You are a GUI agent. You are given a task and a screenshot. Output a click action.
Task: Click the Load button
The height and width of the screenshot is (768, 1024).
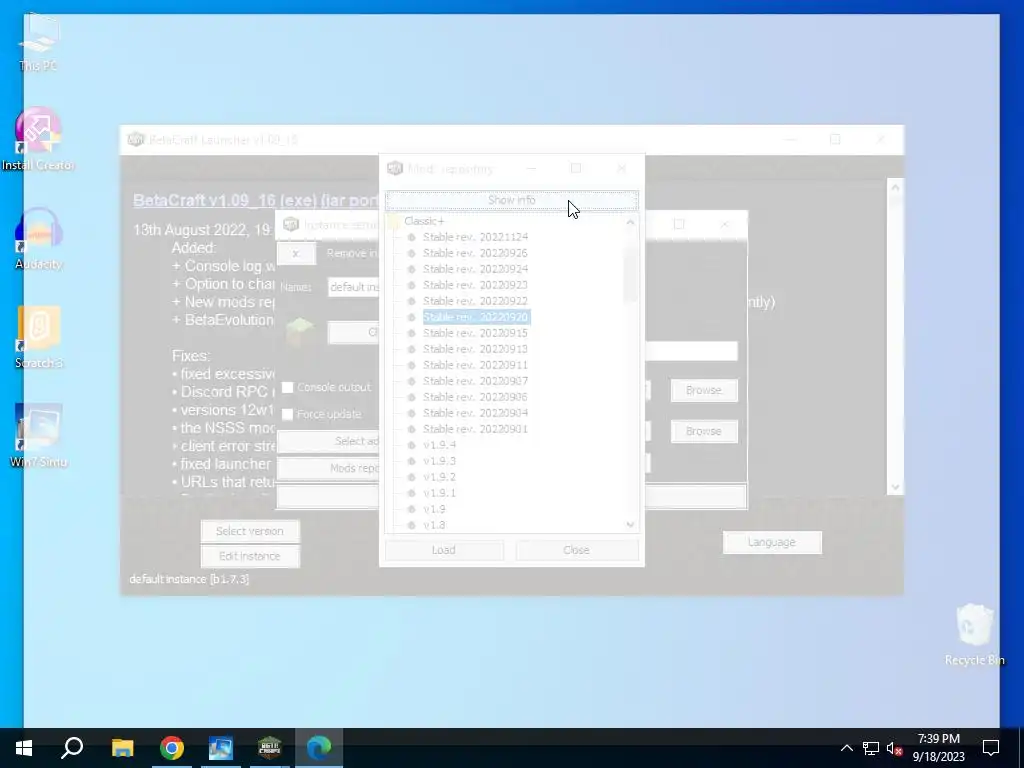pyautogui.click(x=443, y=550)
